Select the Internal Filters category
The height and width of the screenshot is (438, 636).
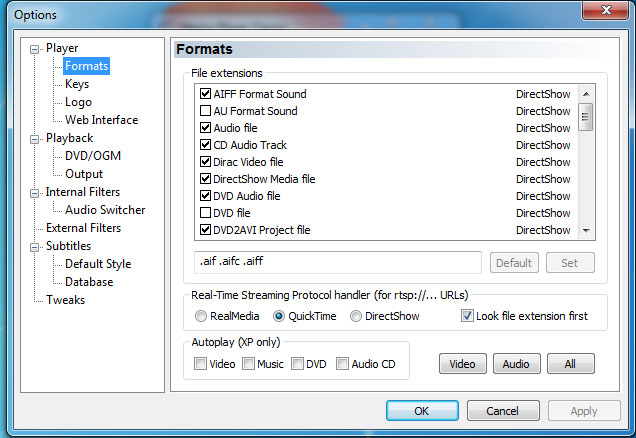click(x=83, y=192)
